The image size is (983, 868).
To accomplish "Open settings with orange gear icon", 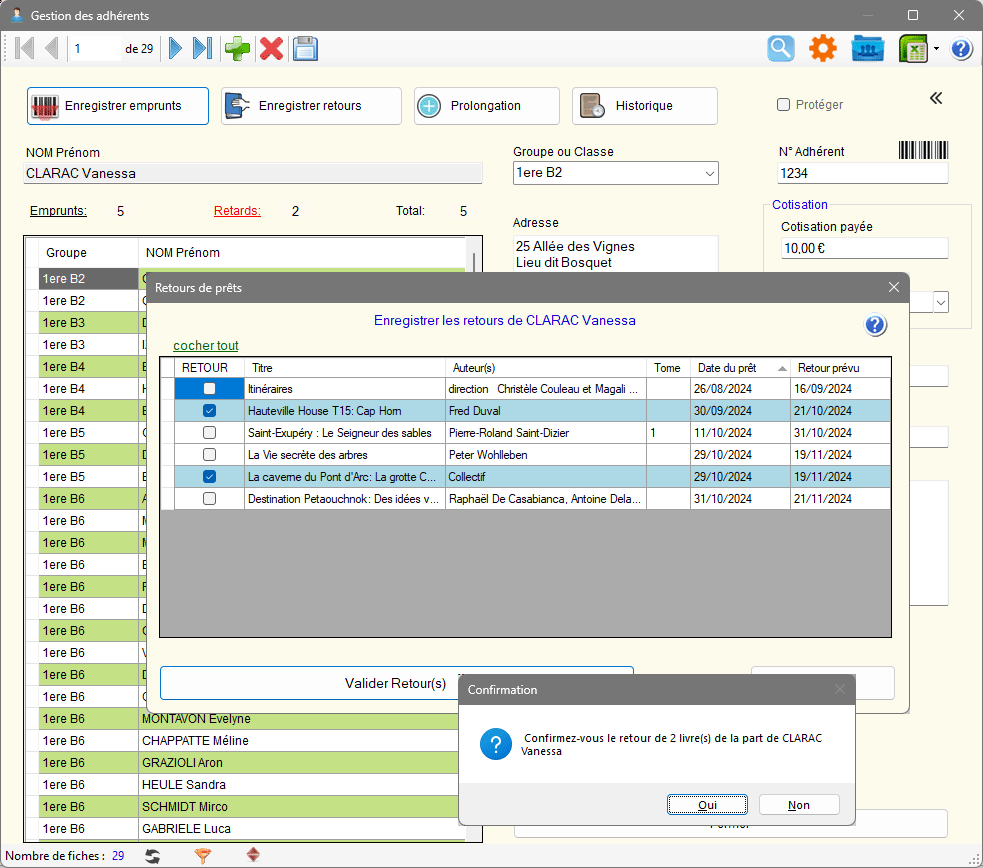I will (823, 48).
